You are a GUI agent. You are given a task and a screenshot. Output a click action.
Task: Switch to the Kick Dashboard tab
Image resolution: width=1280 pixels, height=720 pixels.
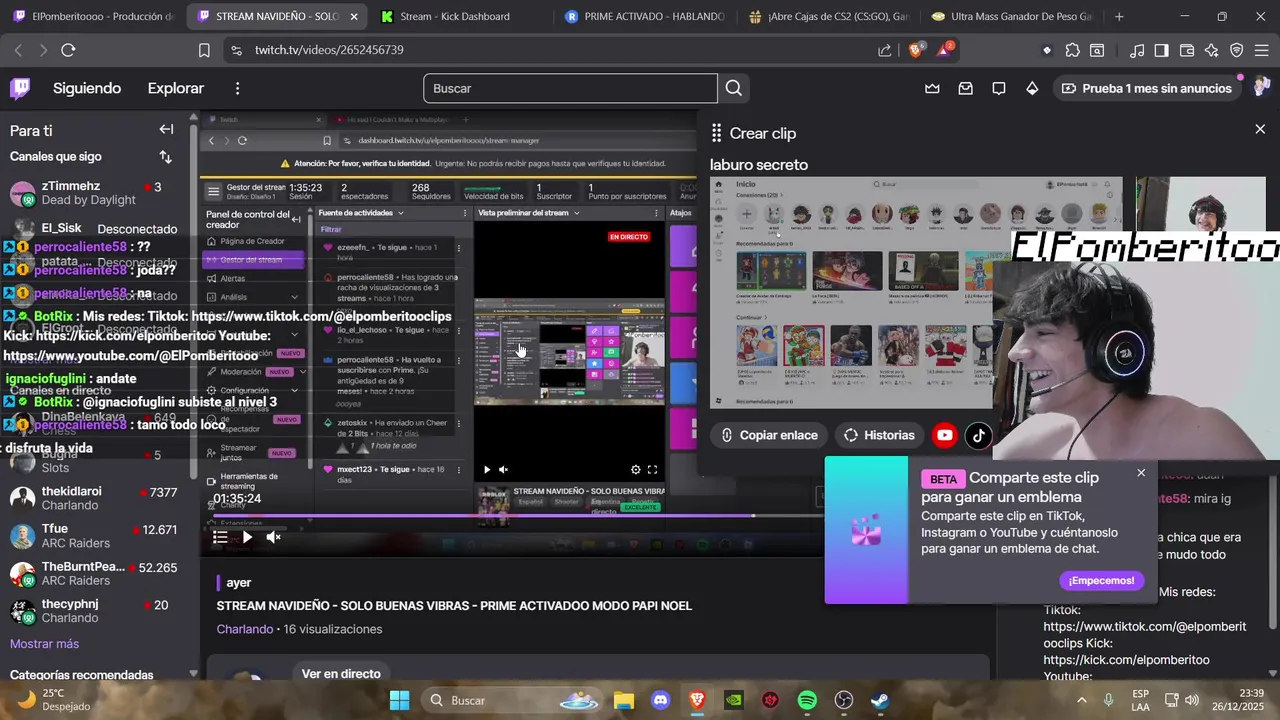(x=454, y=16)
